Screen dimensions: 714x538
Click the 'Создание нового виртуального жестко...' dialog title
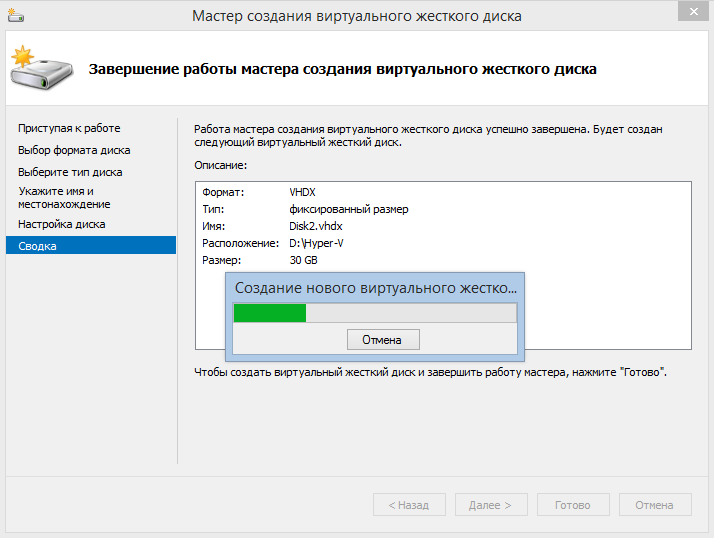pyautogui.click(x=375, y=288)
